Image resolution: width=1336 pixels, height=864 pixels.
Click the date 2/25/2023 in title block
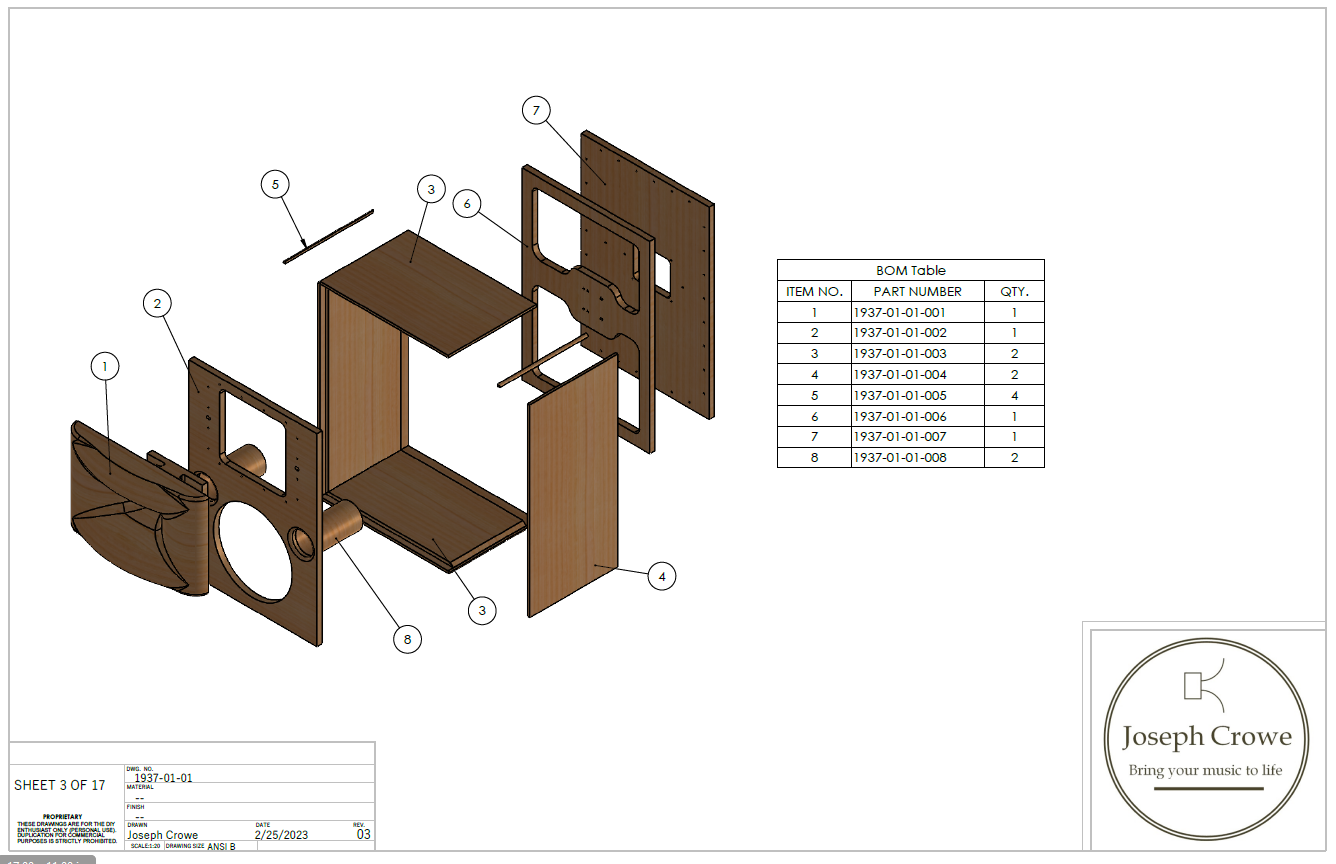tap(284, 834)
